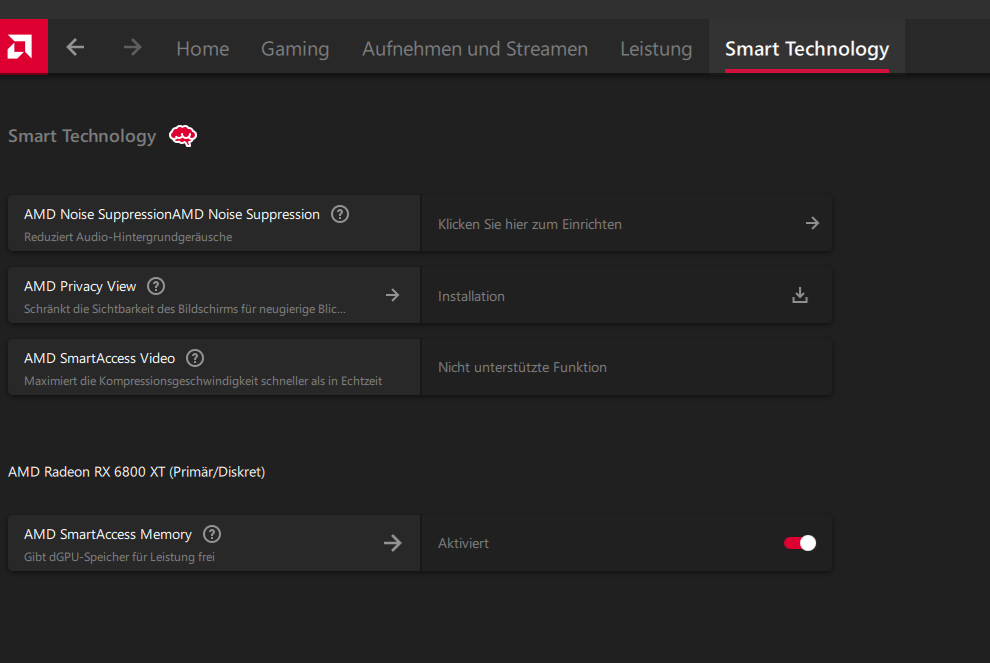Open the Home tab
The width and height of the screenshot is (990, 663).
tap(203, 49)
